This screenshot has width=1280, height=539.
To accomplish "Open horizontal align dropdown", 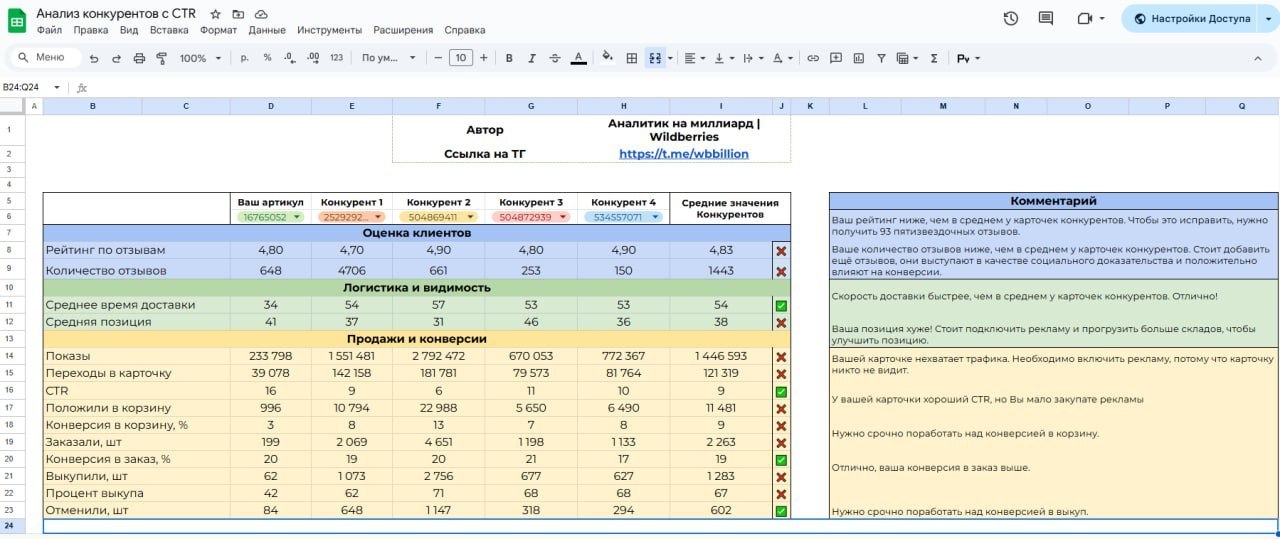I will click(693, 58).
